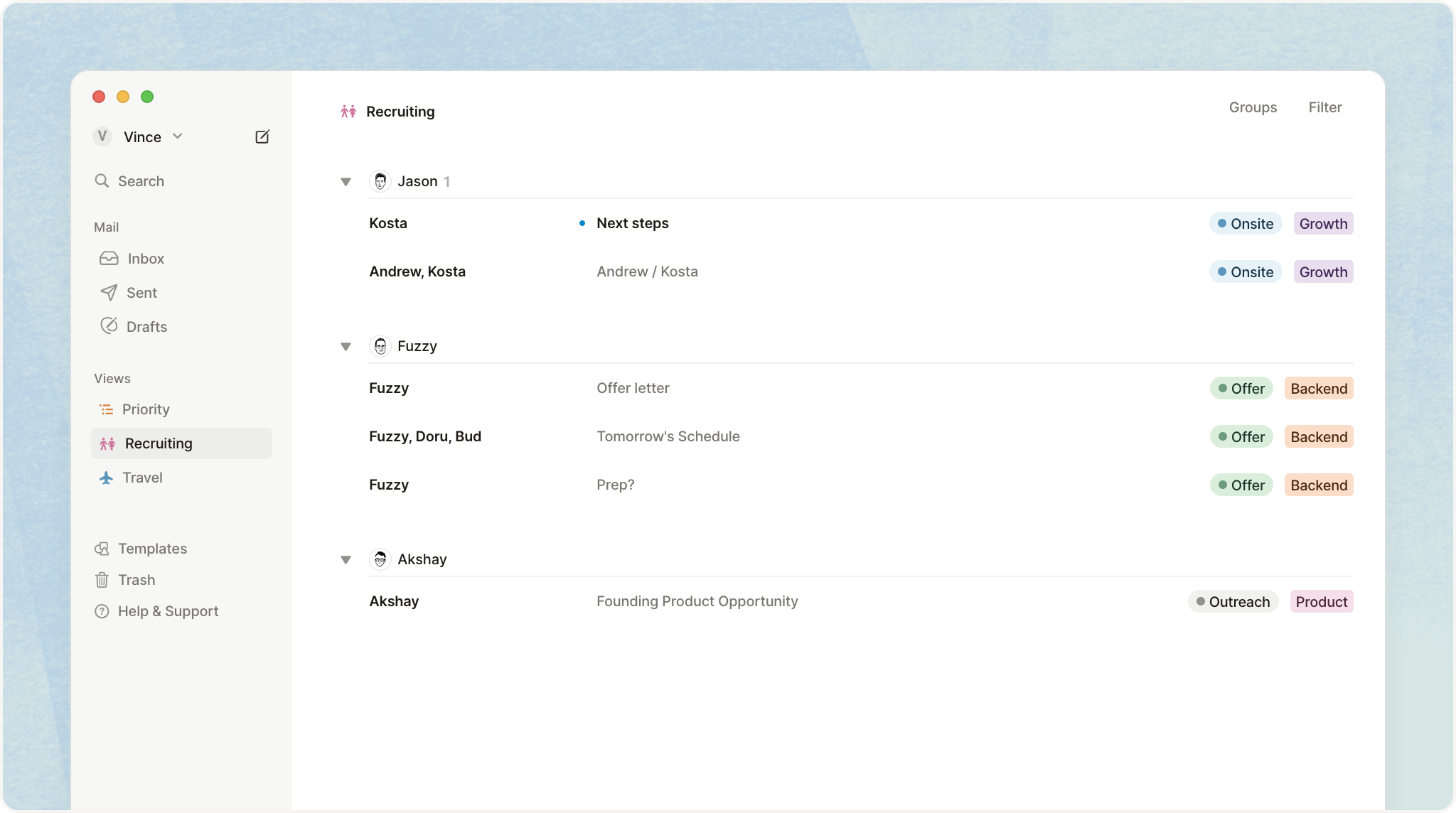Click the Backend tag on Tomorrow's Schedule row
The image size is (1456, 813).
pos(1319,437)
